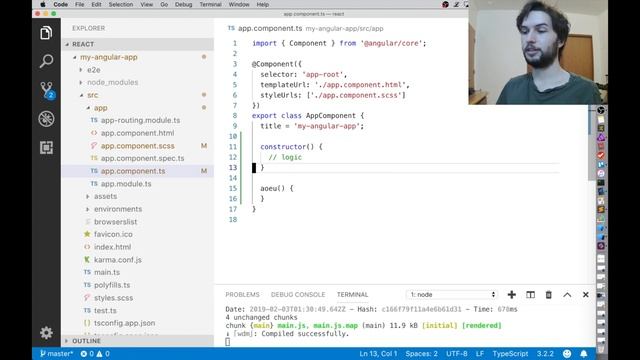Open the Help menu

263,4
